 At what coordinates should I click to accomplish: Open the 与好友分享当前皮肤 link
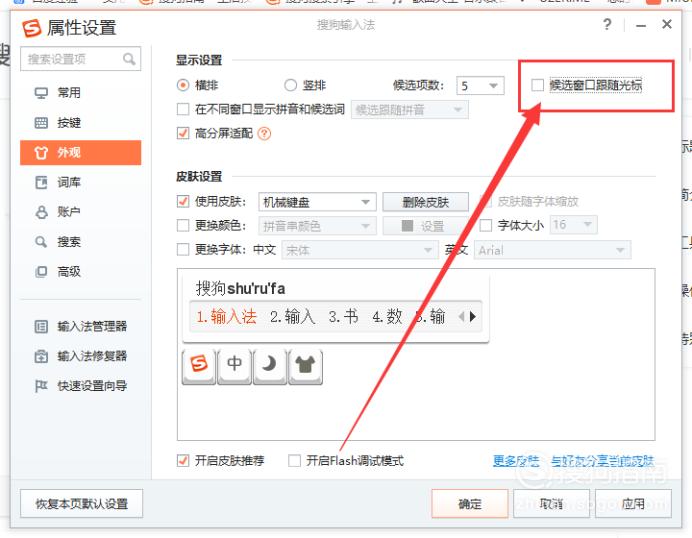tap(602, 461)
